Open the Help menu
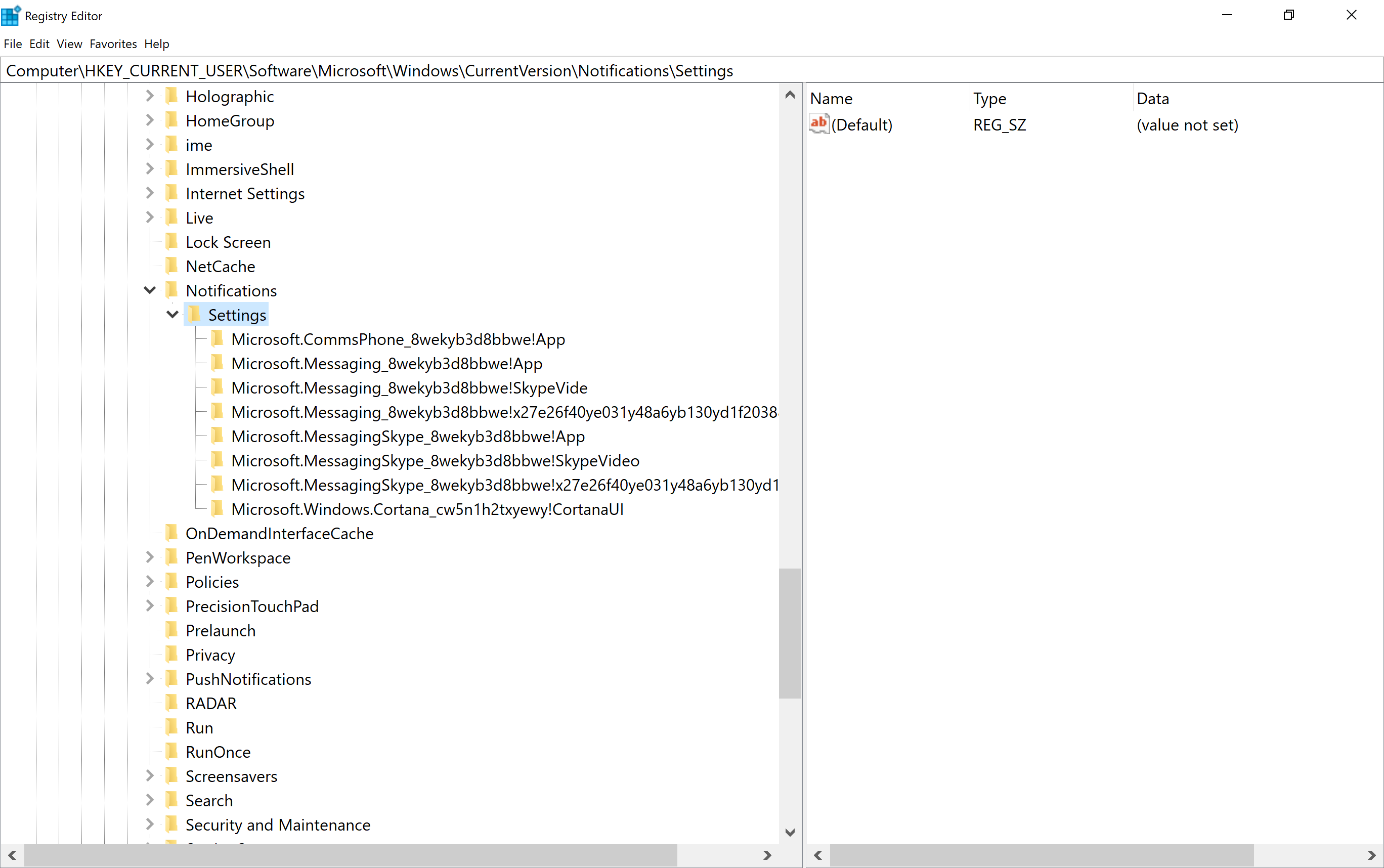This screenshot has height=868, width=1384. [x=157, y=44]
